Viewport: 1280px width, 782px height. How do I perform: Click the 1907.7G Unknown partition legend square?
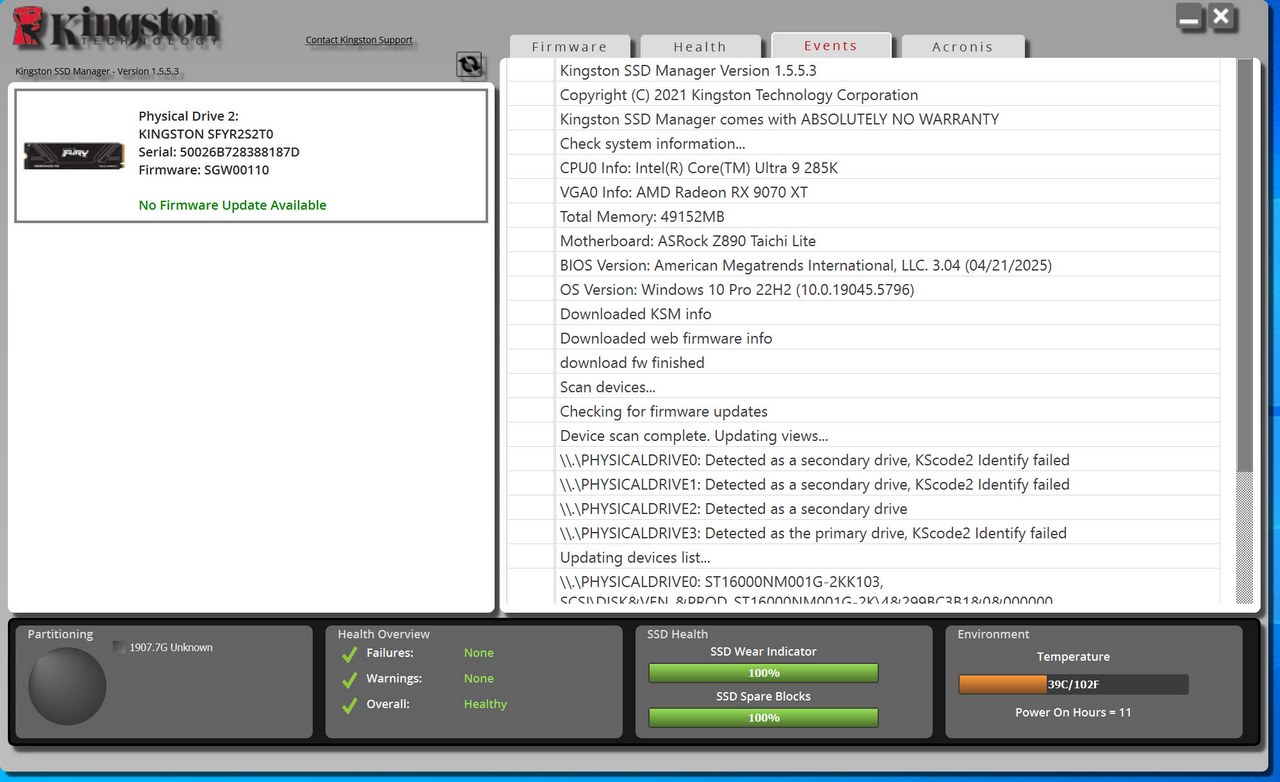tap(120, 648)
